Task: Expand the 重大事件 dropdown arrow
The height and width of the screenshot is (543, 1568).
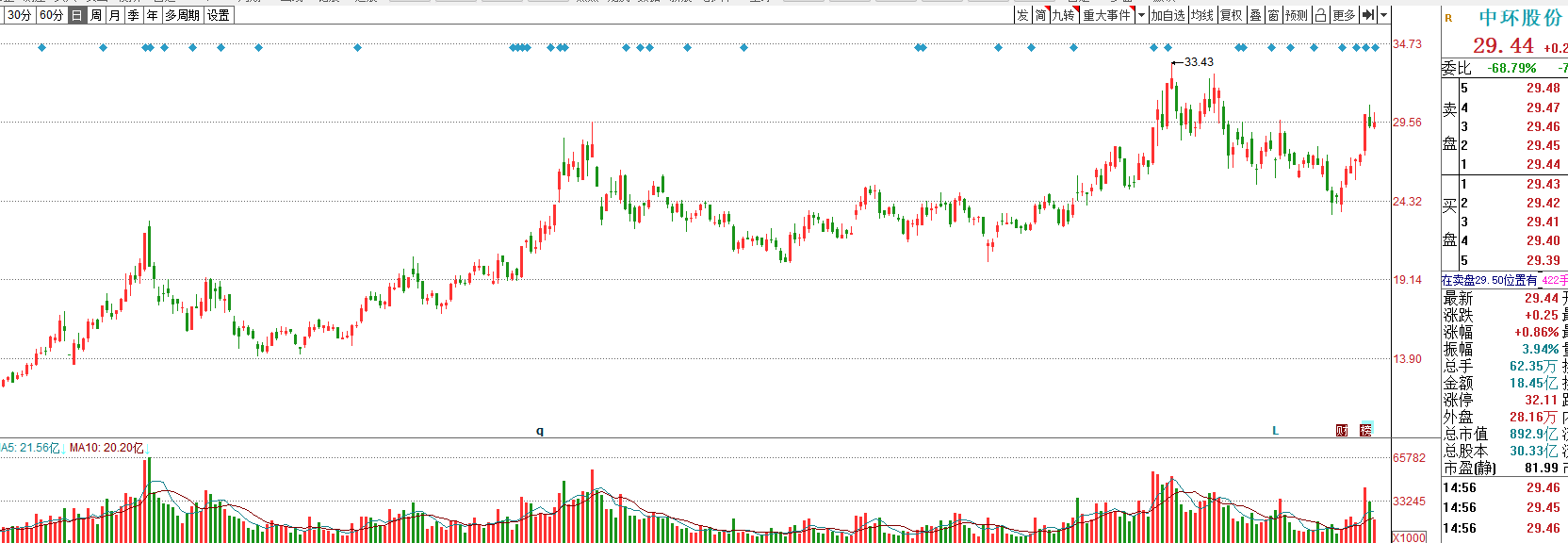Action: (1141, 15)
